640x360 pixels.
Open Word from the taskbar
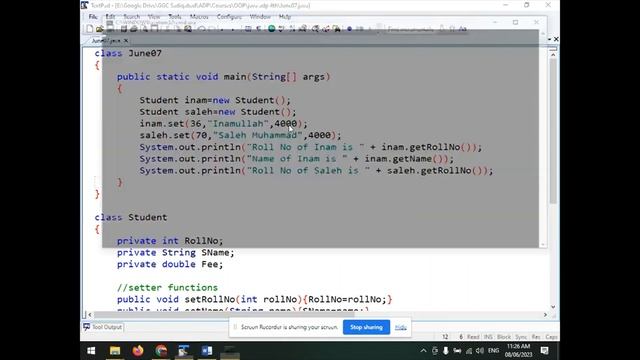(207, 351)
